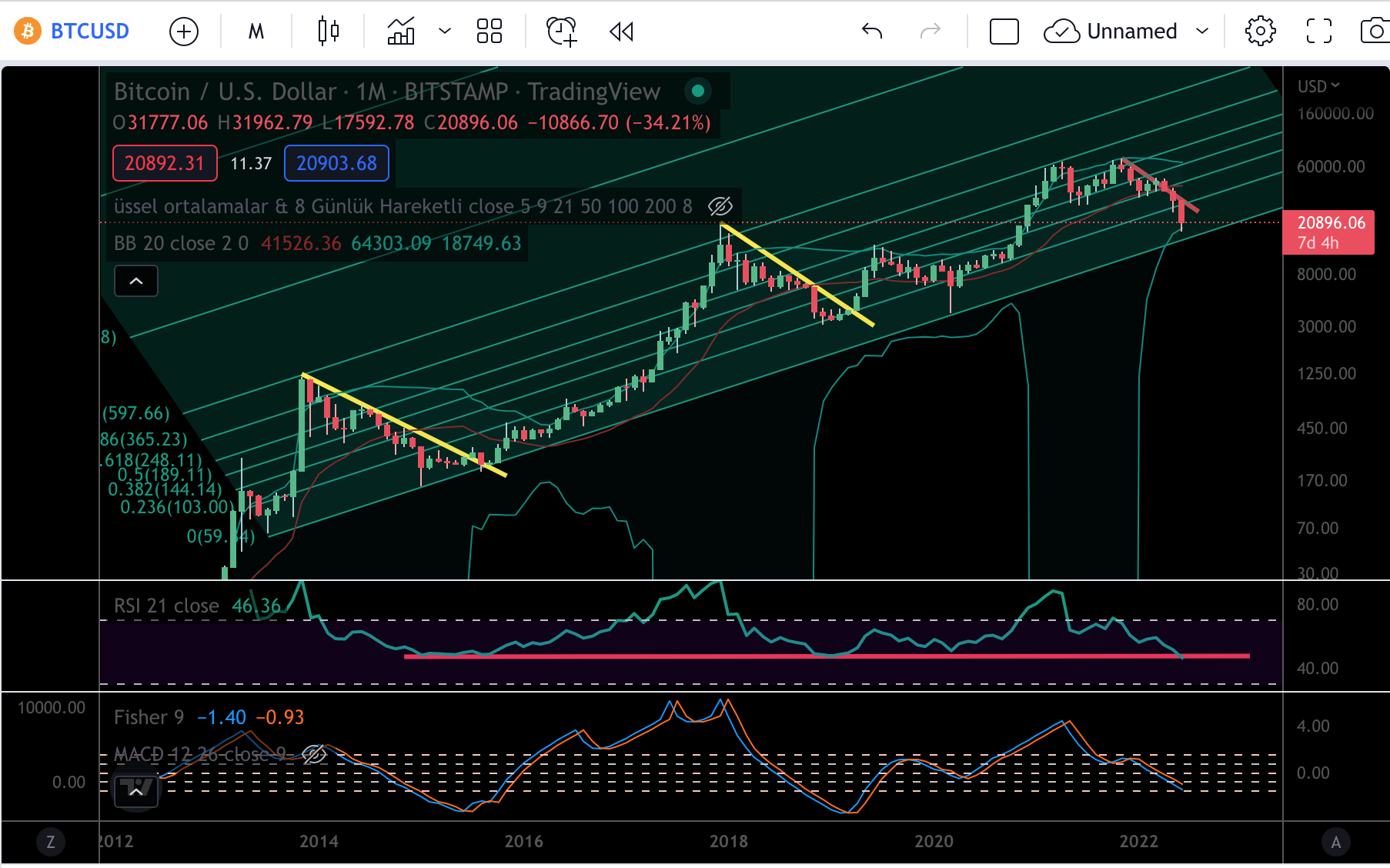Viewport: 1390px width, 868px height.
Task: Select the yellow 2014 downtrend line
Action: (405, 425)
